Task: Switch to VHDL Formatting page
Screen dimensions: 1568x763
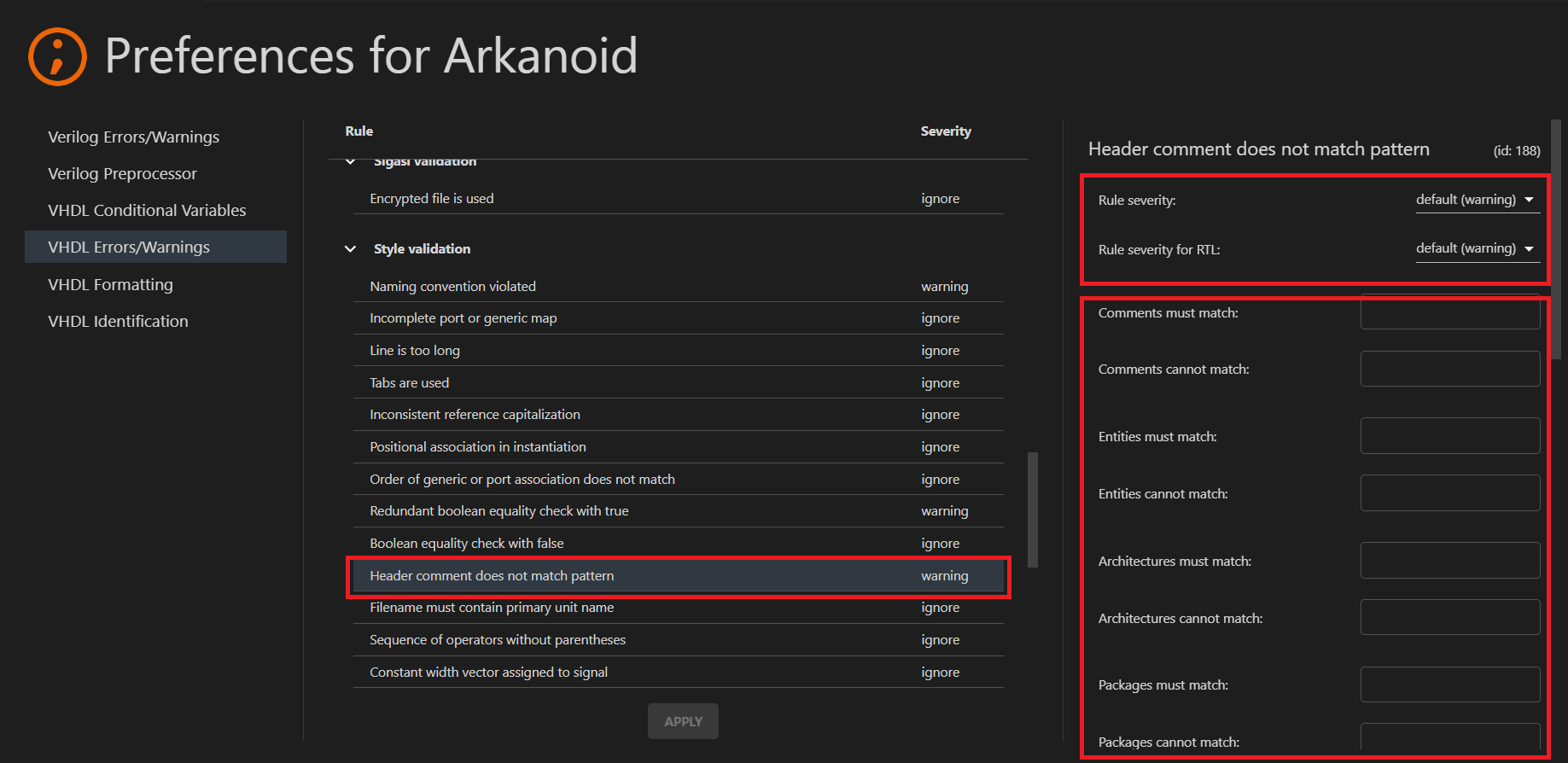Action: [x=110, y=285]
